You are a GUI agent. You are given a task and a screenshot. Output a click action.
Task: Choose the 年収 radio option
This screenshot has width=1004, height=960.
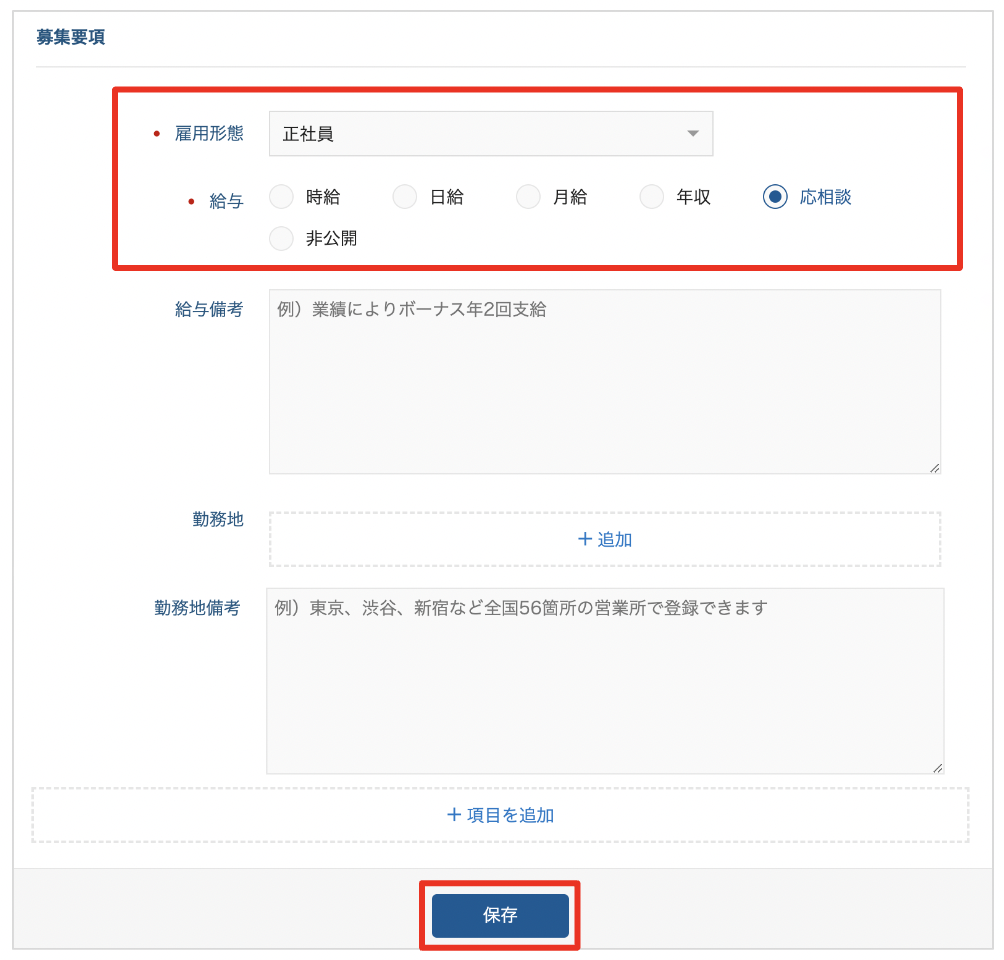click(652, 197)
